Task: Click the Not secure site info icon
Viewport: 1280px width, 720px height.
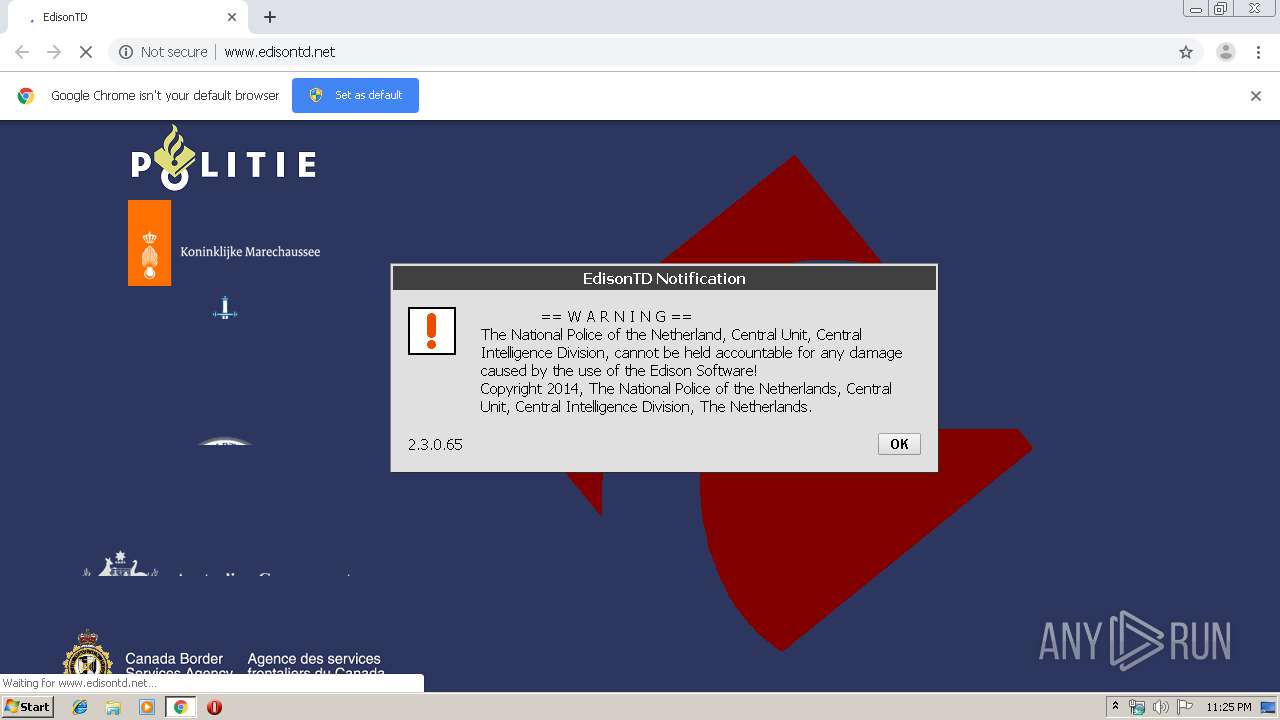Action: 126,52
